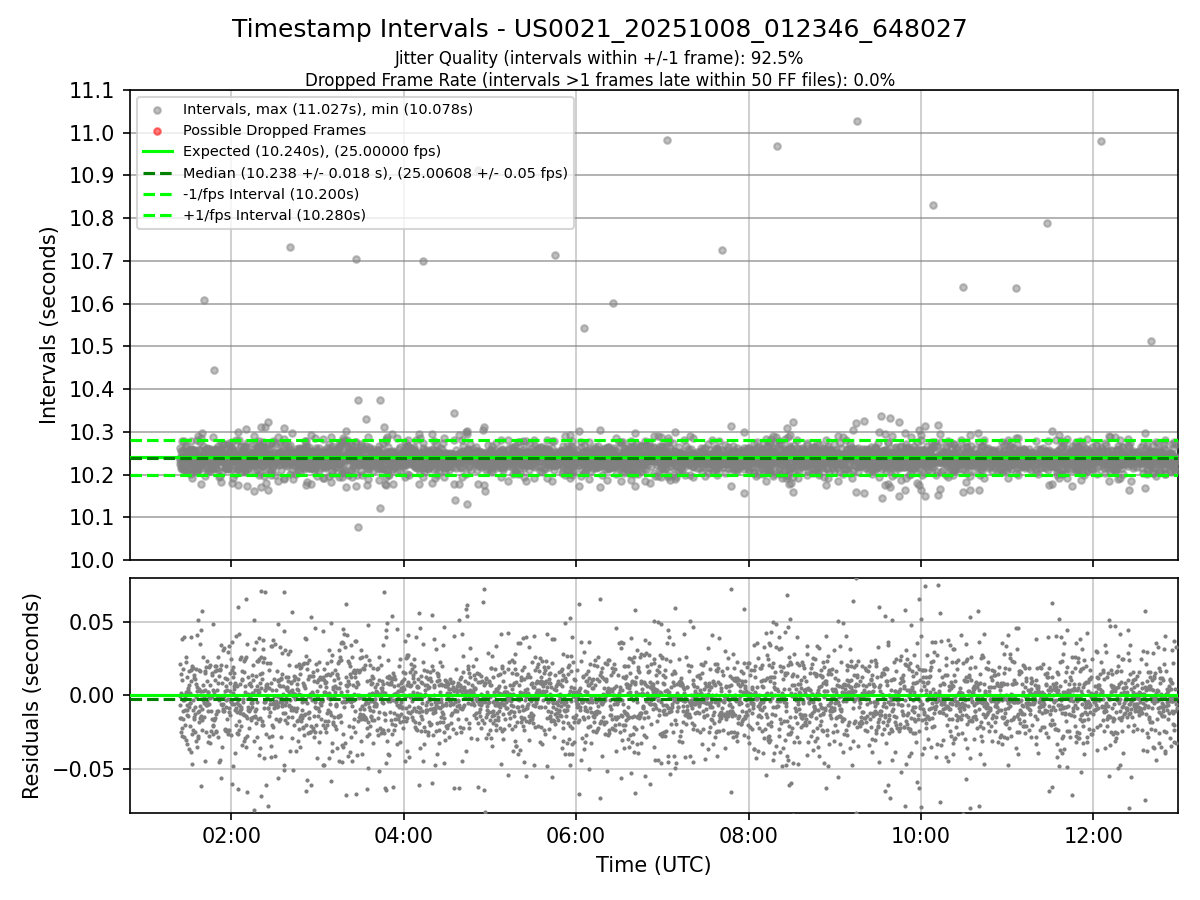Click the 'Time (UTC)' x-axis label

coord(653,865)
